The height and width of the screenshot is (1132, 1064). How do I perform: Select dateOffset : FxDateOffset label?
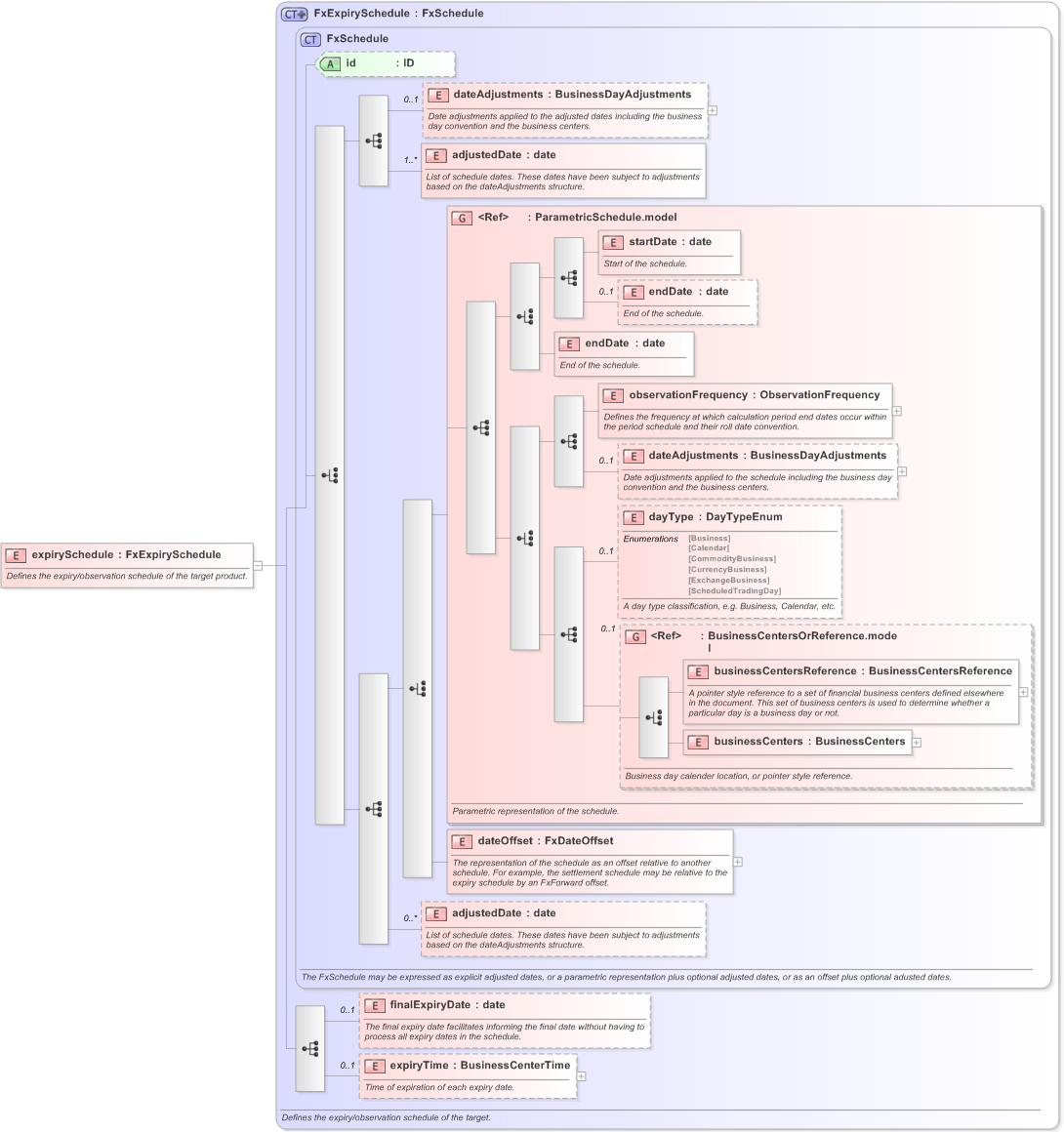546,841
